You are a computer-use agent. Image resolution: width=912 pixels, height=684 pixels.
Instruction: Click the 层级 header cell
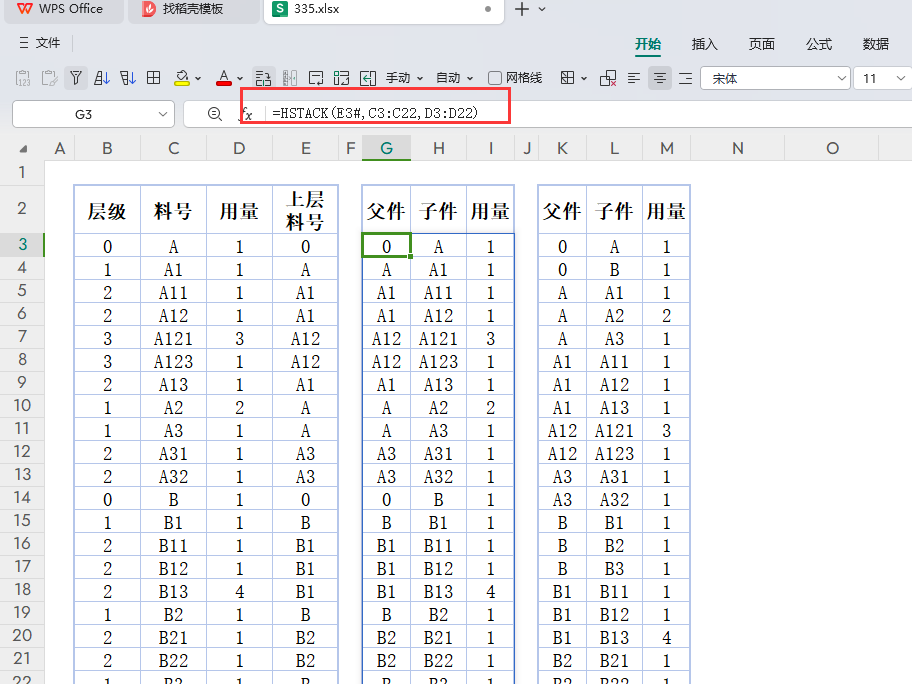[107, 209]
